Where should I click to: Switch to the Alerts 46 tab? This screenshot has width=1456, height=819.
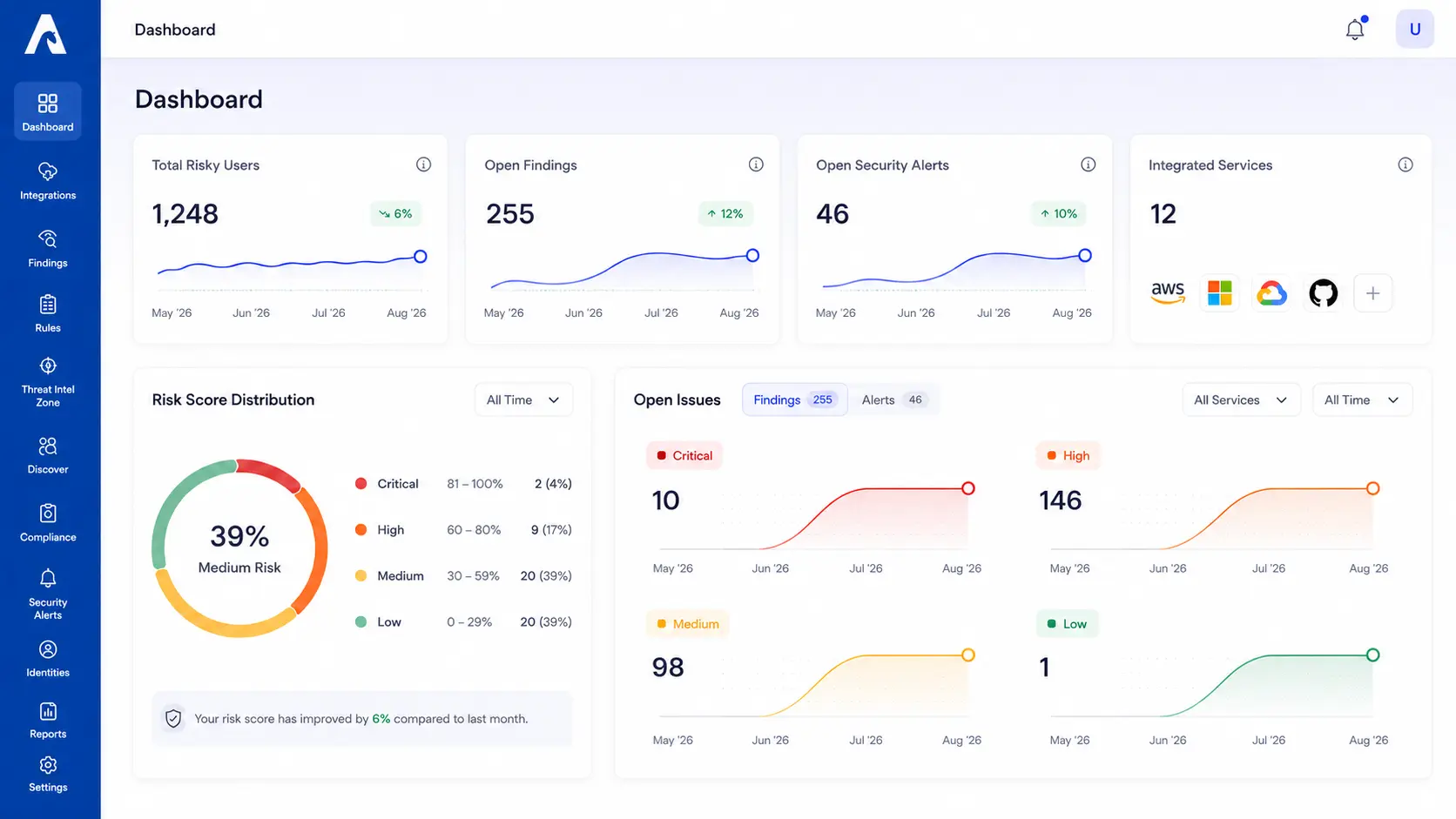pos(893,399)
